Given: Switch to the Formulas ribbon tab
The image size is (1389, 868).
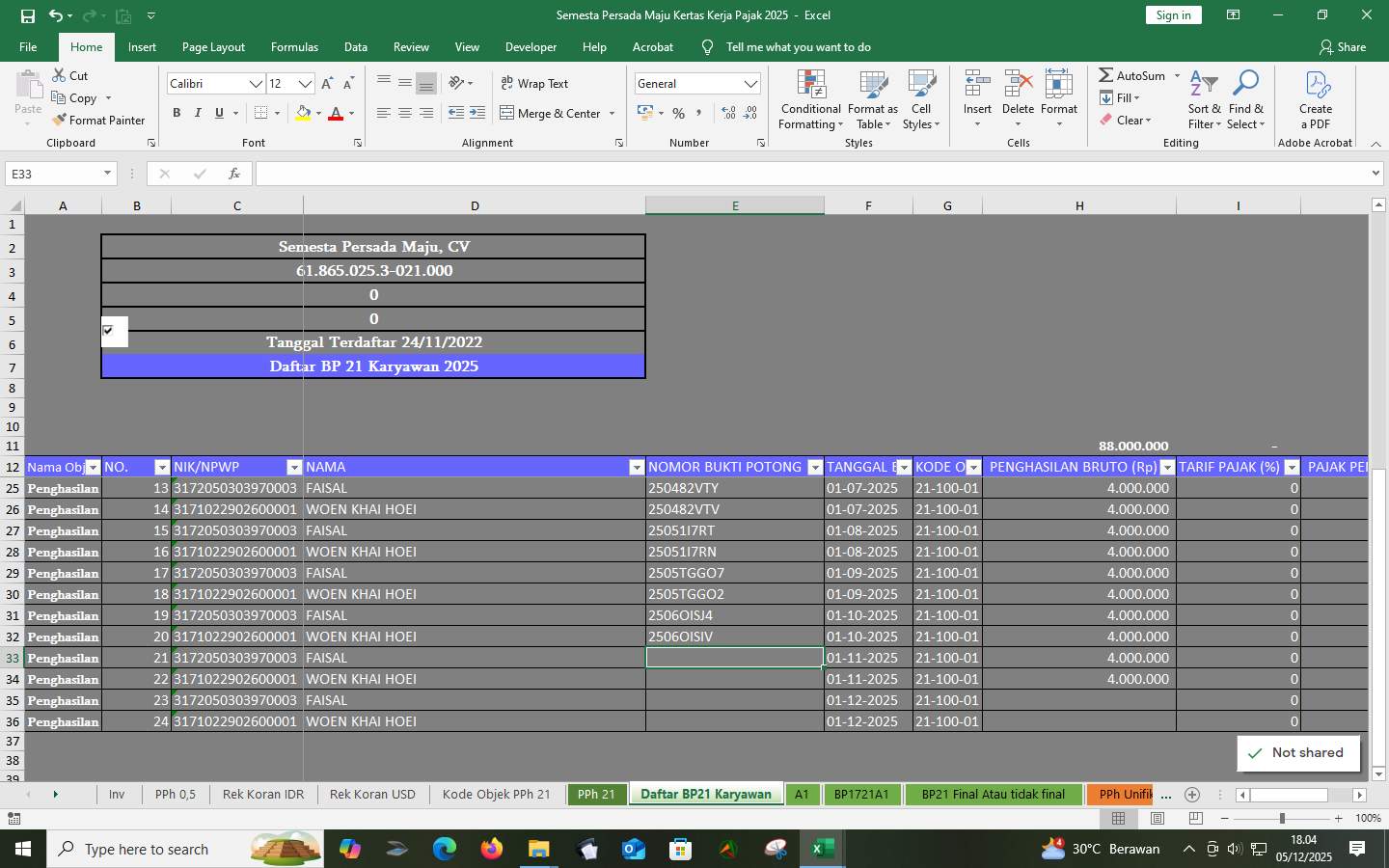Looking at the screenshot, I should 294,46.
